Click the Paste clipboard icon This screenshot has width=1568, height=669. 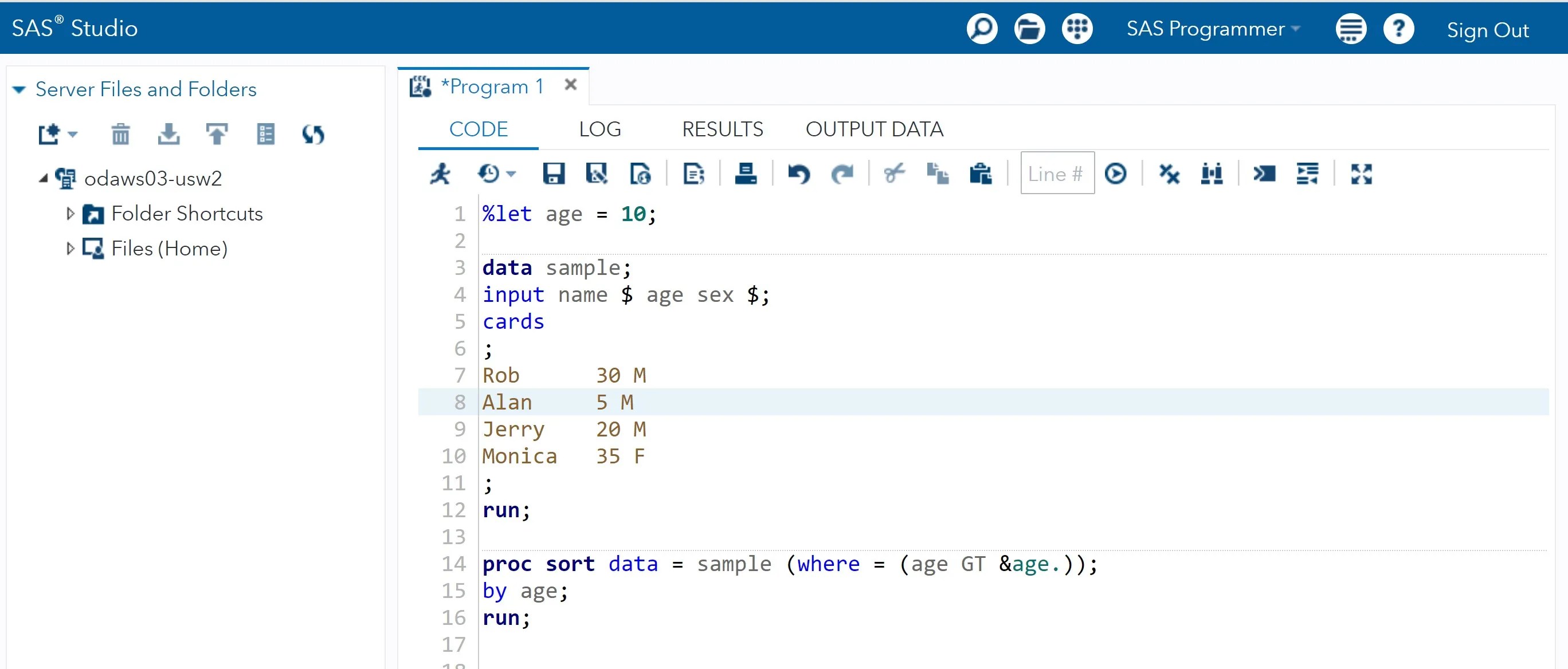(980, 174)
